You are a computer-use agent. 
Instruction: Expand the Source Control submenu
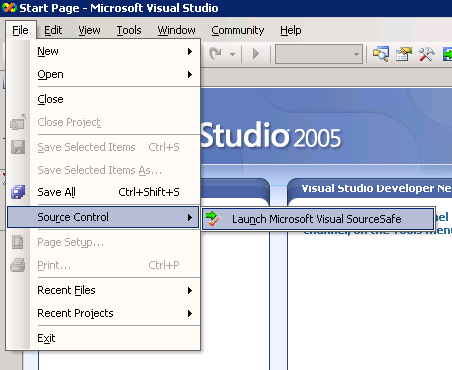pos(103,217)
